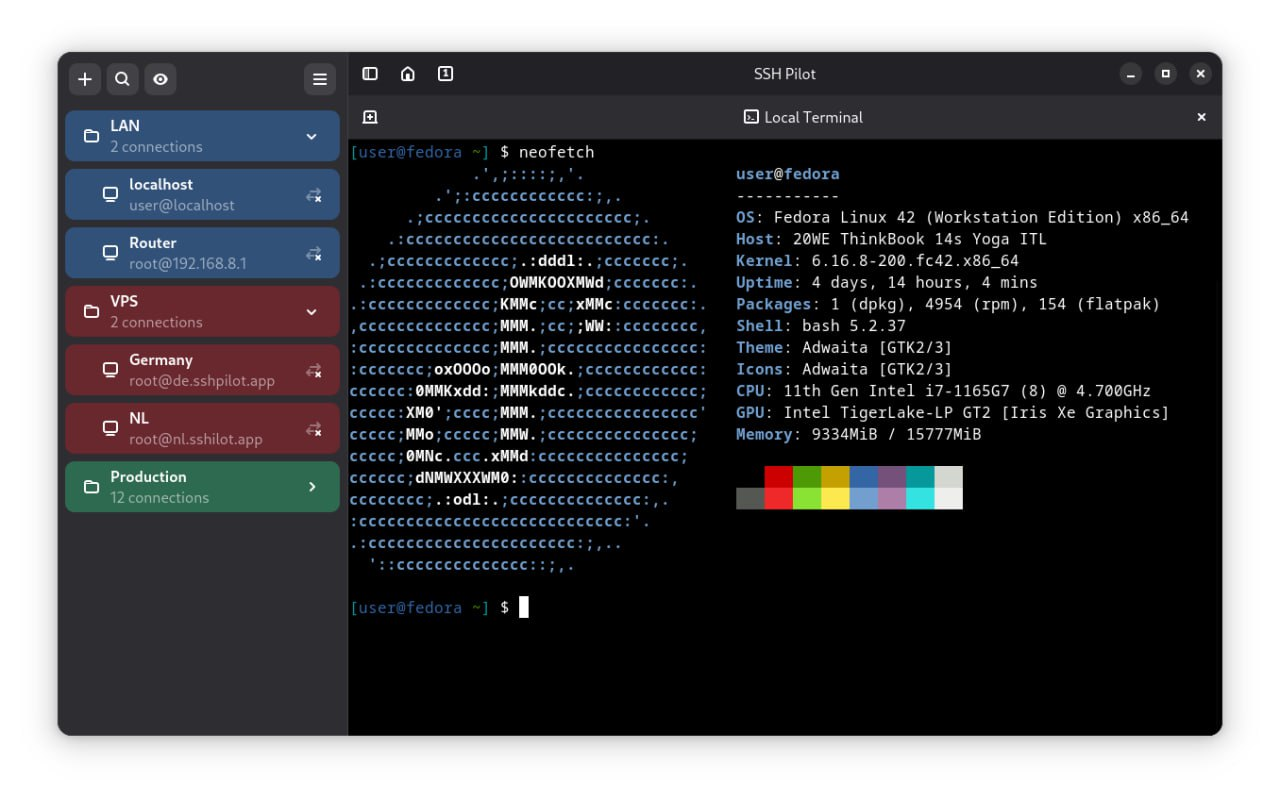Click the terminal prompt cursor
The width and height of the screenshot is (1280, 799).
pyautogui.click(x=523, y=607)
